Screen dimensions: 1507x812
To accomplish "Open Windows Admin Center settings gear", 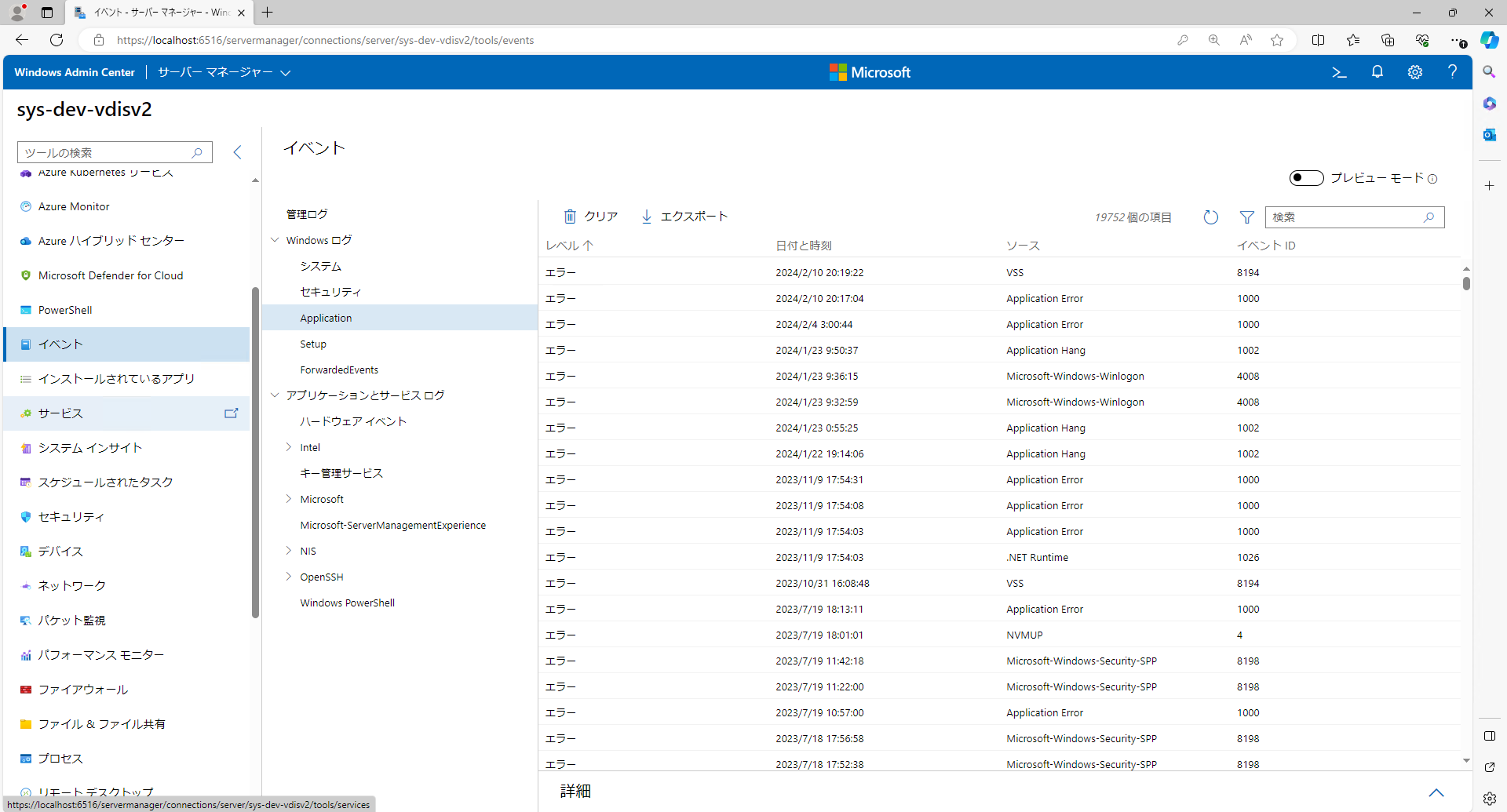I will [x=1414, y=72].
